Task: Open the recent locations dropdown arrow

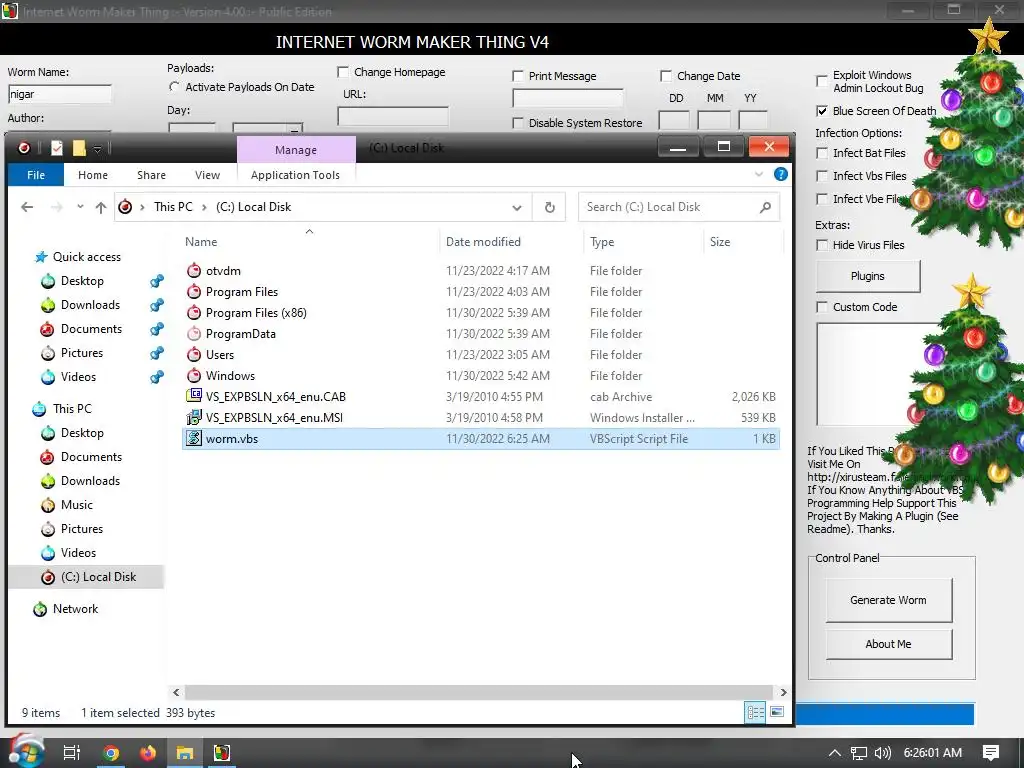Action: click(x=80, y=206)
